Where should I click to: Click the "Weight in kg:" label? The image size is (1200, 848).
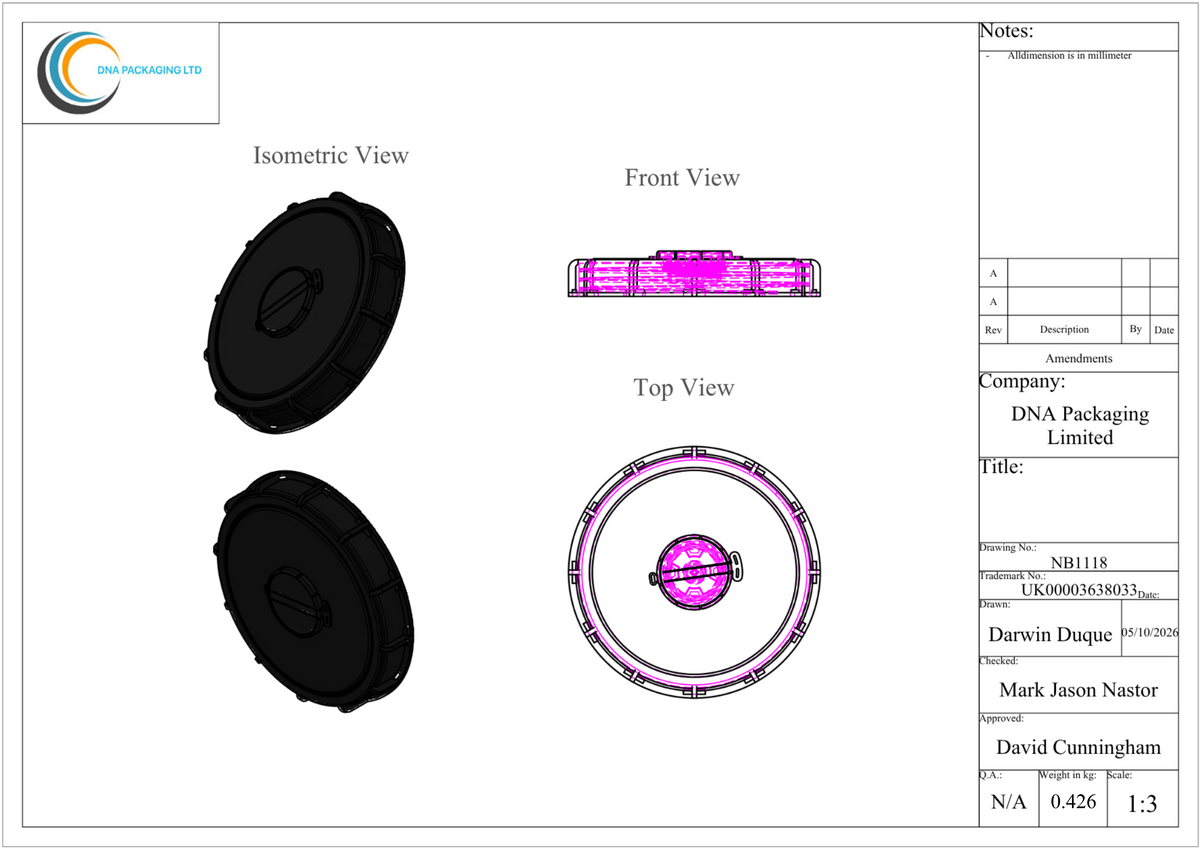[1069, 776]
